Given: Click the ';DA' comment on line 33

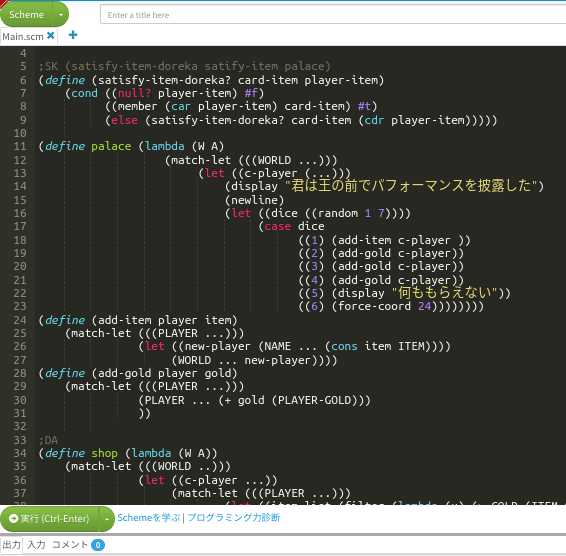Looking at the screenshot, I should click(x=48, y=440).
